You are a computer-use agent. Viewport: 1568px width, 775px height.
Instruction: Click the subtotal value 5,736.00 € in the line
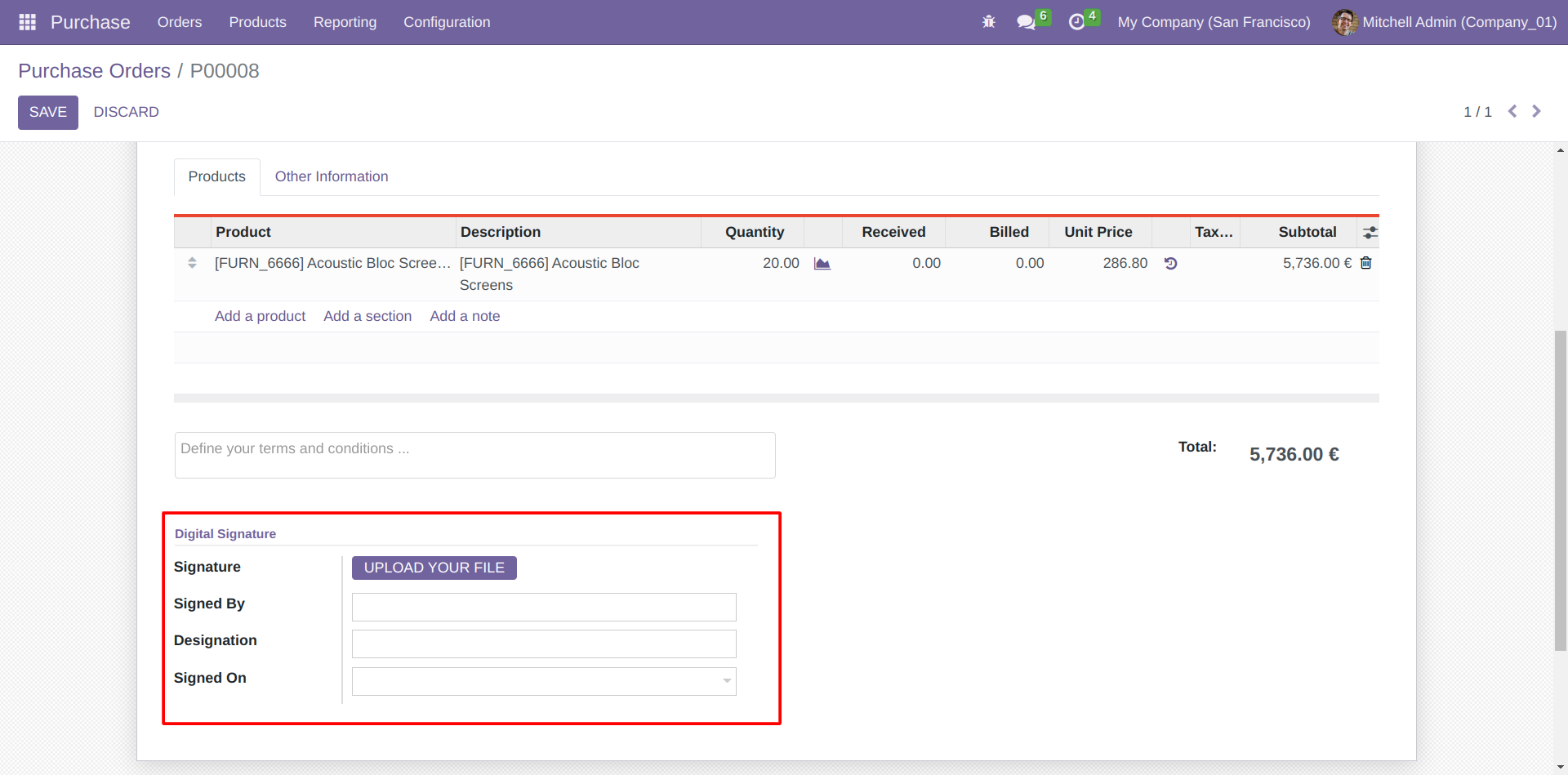1316,263
